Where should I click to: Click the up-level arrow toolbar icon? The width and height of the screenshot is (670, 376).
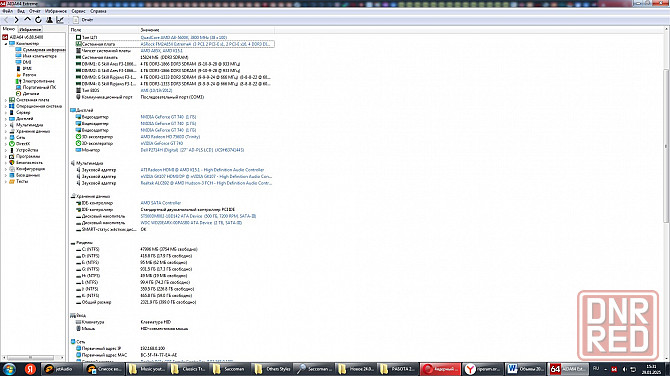(27, 20)
